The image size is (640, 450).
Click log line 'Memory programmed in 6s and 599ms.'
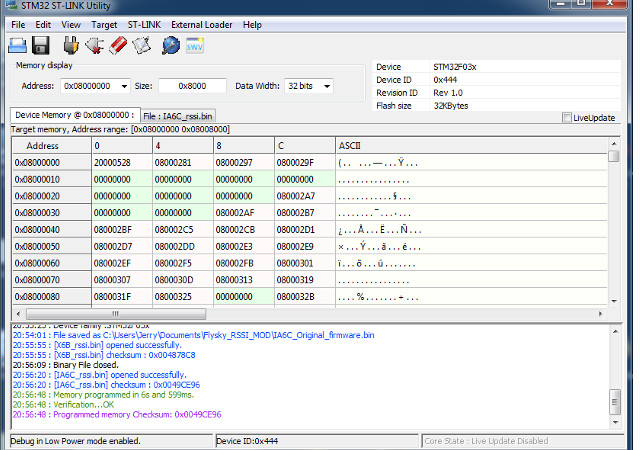click(103, 395)
